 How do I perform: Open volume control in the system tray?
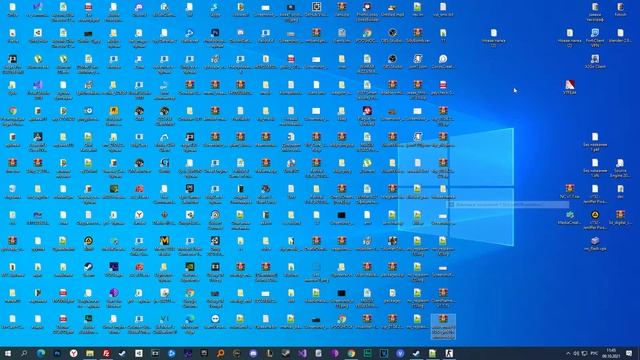[576, 353]
